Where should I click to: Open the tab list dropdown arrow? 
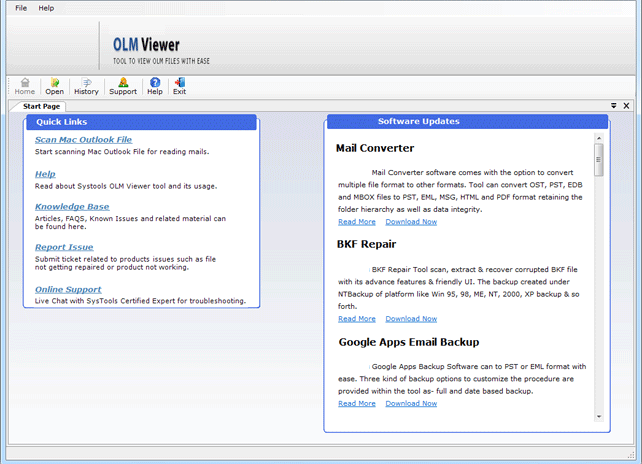(613, 106)
